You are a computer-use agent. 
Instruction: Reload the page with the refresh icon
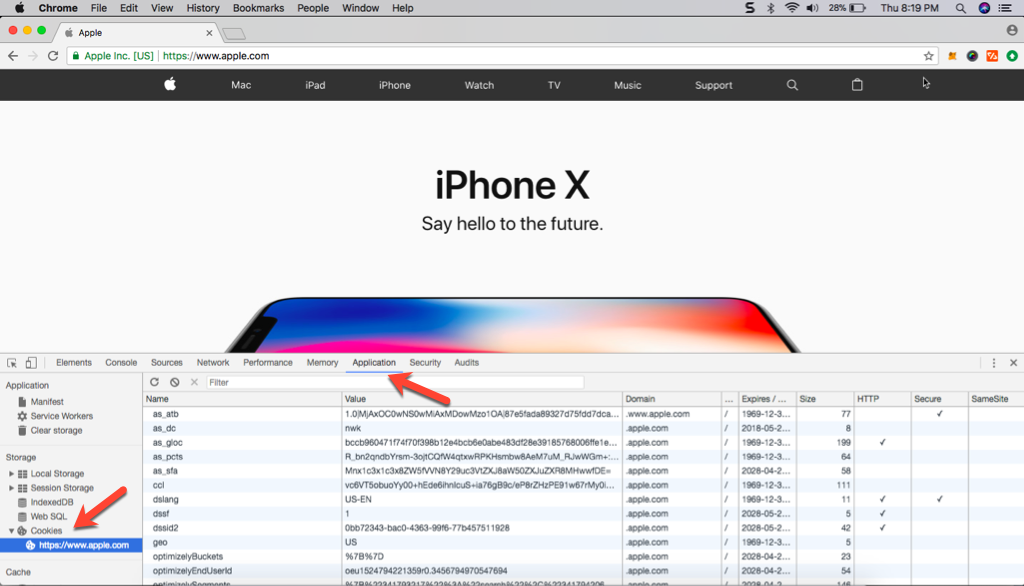[53, 56]
